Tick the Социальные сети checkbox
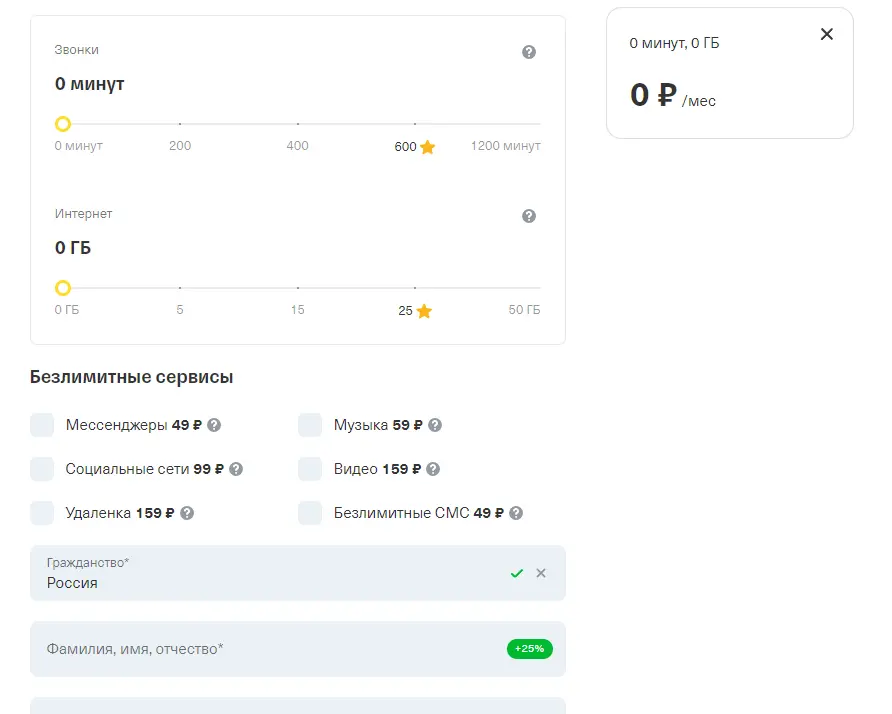This screenshot has height=714, width=892. pos(42,469)
